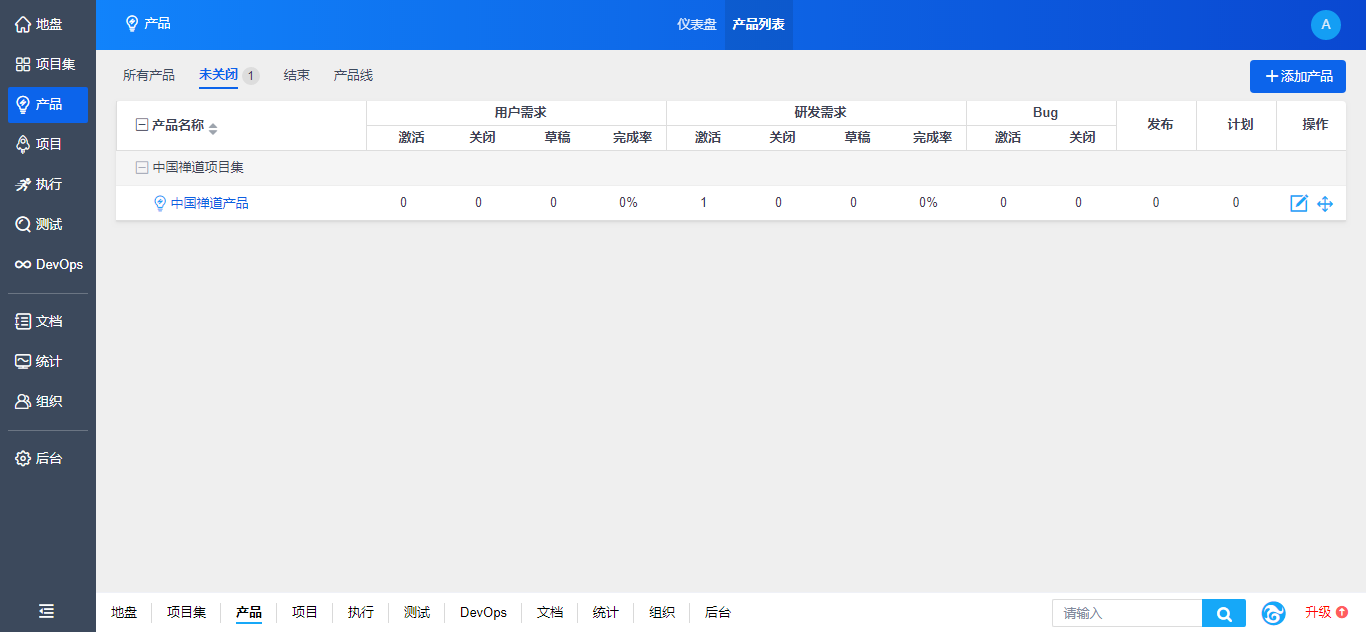This screenshot has width=1366, height=632.
Task: Select the 未关闭 filter tab
Action: click(x=218, y=75)
